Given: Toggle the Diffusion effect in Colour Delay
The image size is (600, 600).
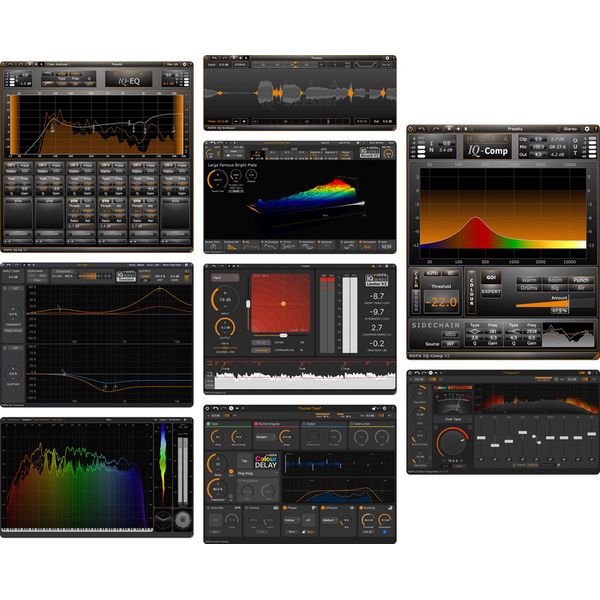Looking at the screenshot, I should [x=323, y=508].
